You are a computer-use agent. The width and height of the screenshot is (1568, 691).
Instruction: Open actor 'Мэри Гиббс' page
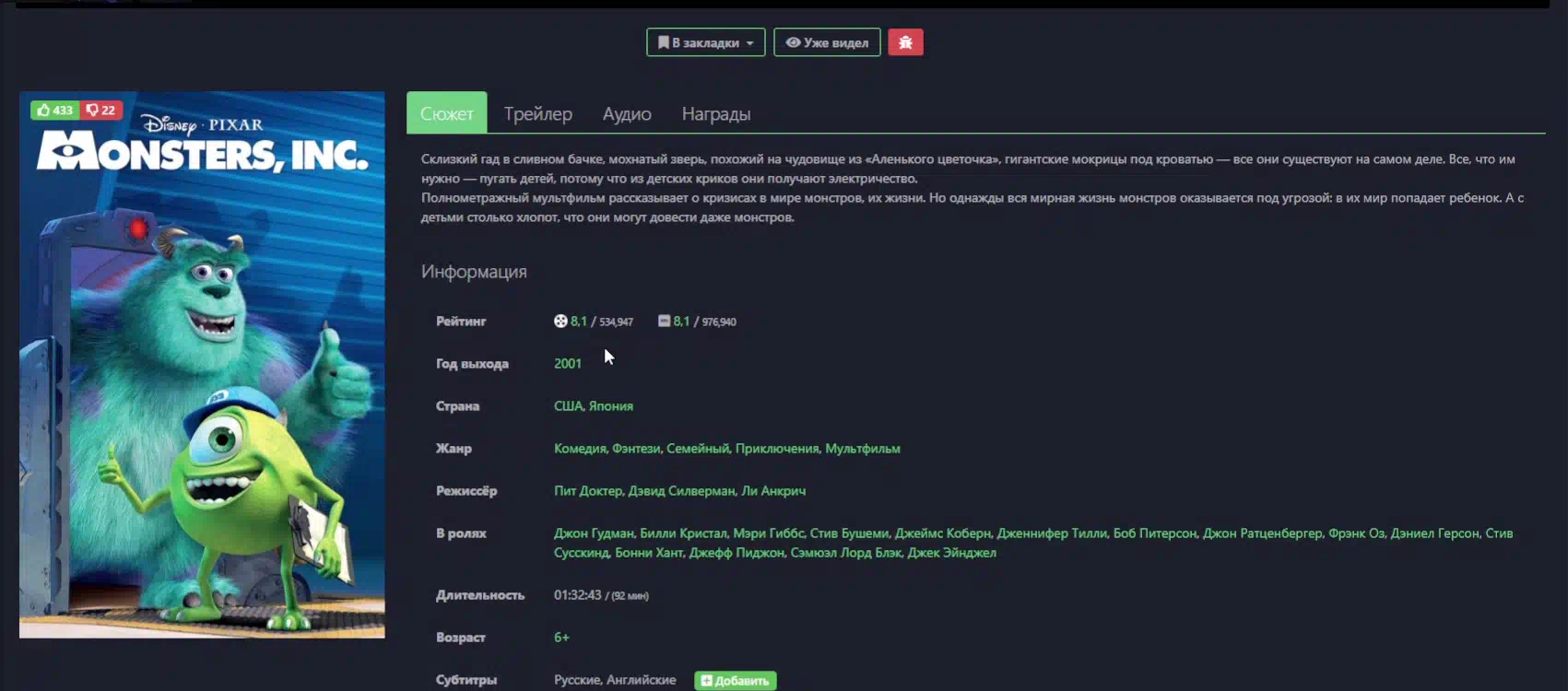768,533
